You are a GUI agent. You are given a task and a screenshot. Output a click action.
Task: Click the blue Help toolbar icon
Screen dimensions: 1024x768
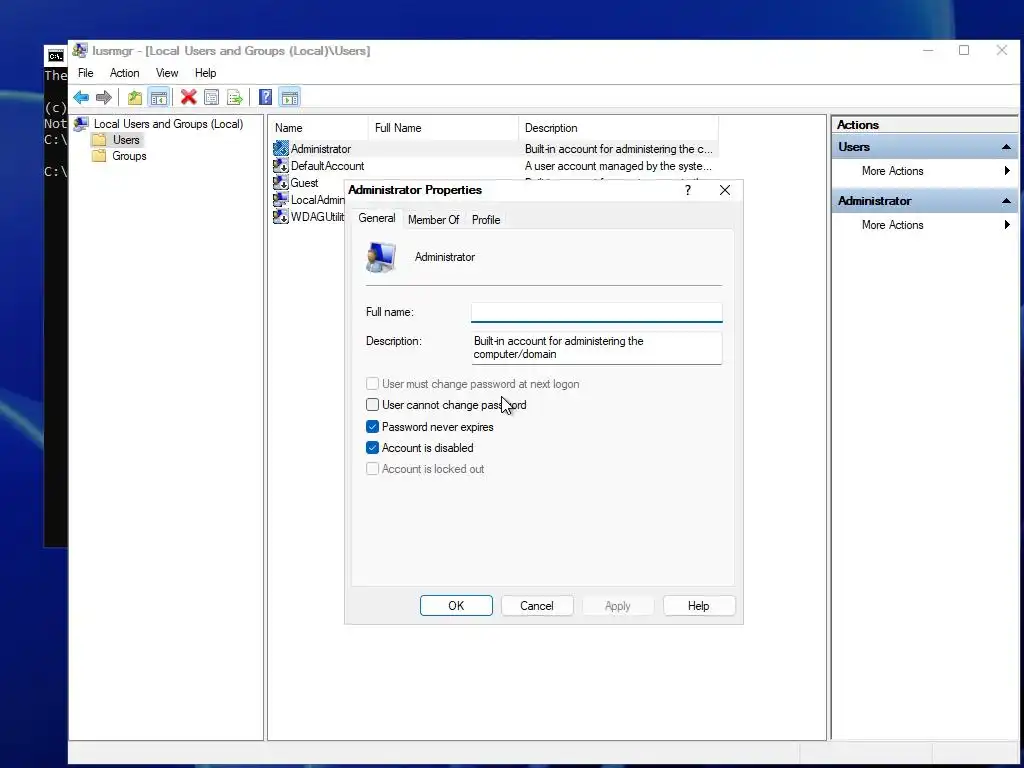pos(265,97)
